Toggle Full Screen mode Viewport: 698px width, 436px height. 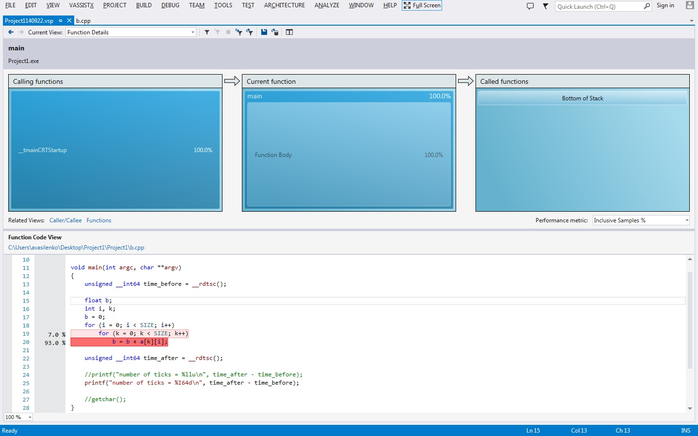[x=421, y=5]
